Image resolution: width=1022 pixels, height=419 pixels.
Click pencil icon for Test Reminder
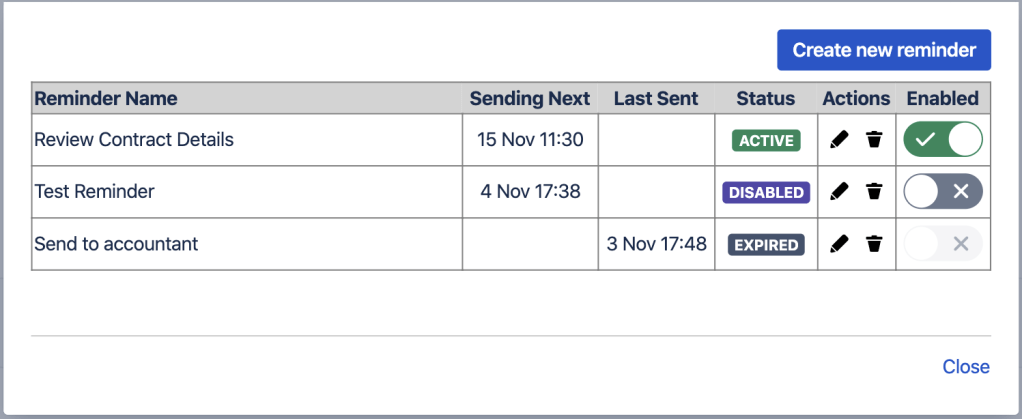(x=840, y=192)
